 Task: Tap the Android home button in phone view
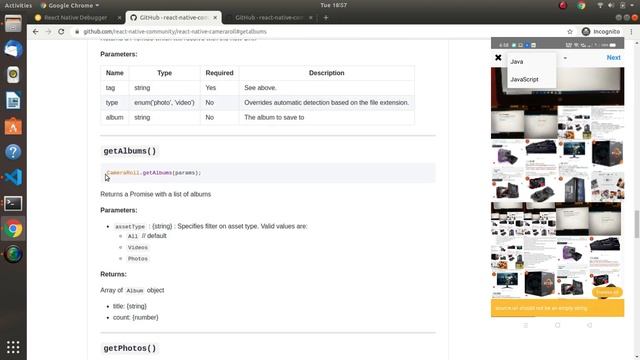557,325
